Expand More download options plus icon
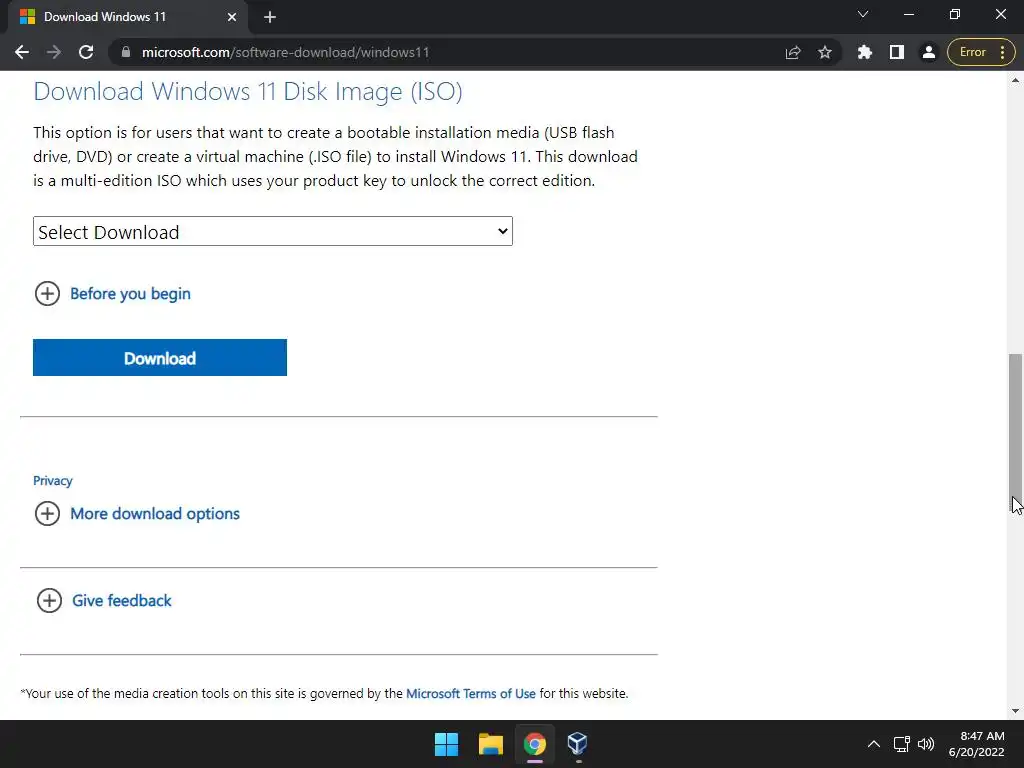Screen dimensions: 1024x768 [x=47, y=513]
